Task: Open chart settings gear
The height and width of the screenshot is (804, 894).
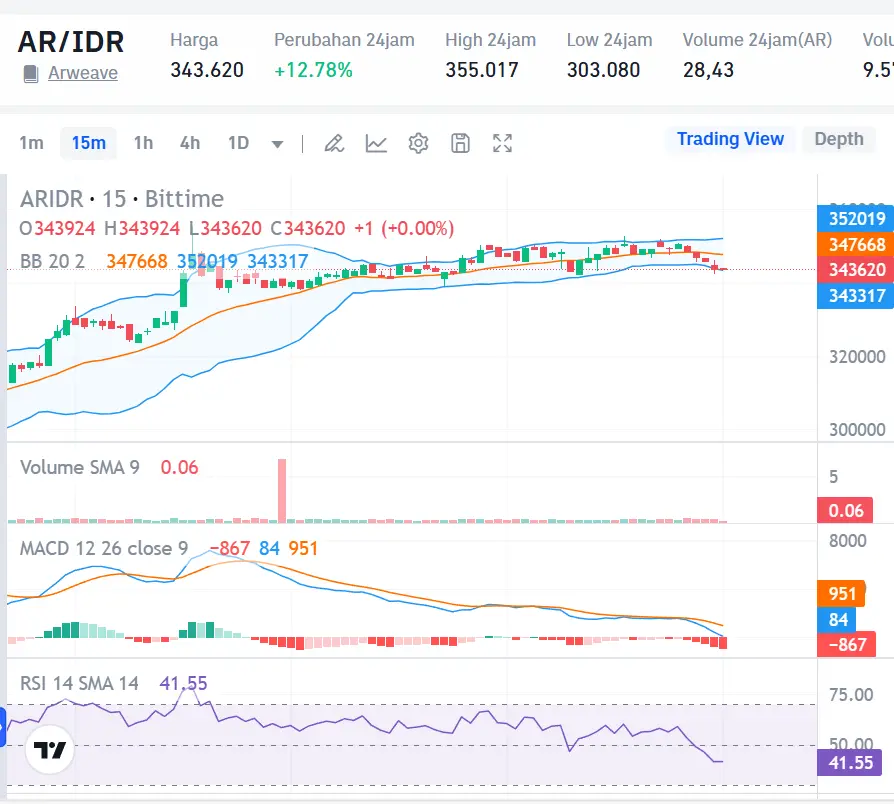Action: pos(418,143)
